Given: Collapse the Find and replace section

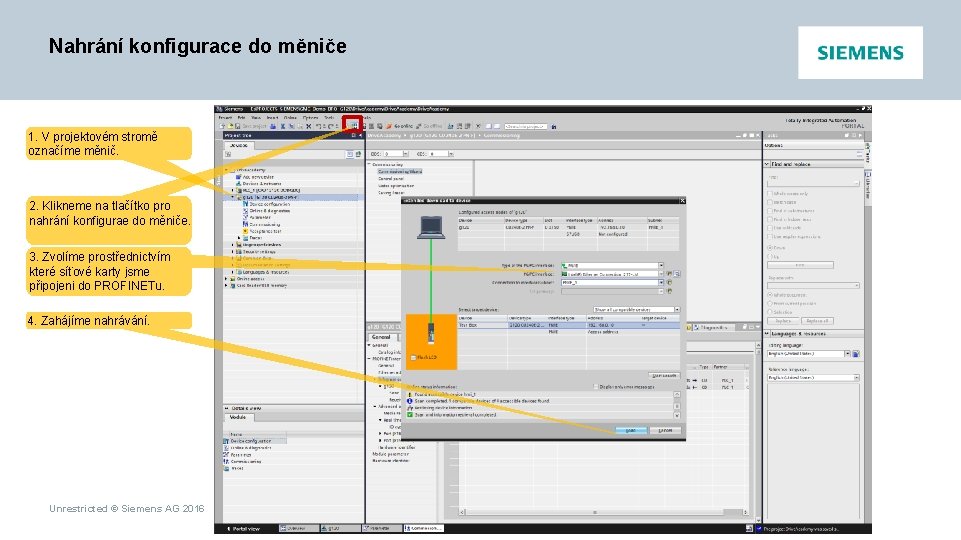Looking at the screenshot, I should tap(767, 164).
